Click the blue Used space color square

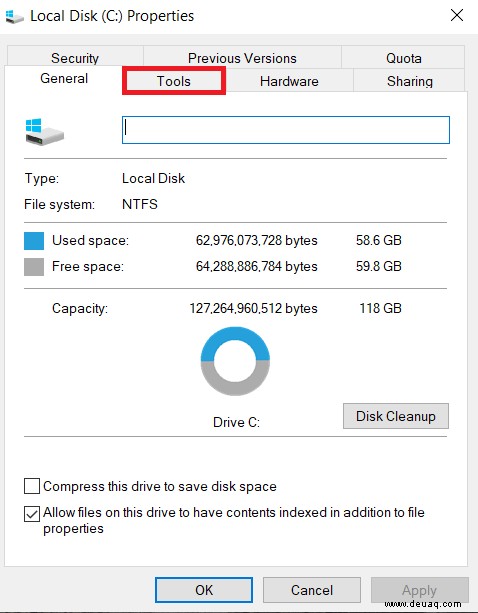tap(34, 241)
